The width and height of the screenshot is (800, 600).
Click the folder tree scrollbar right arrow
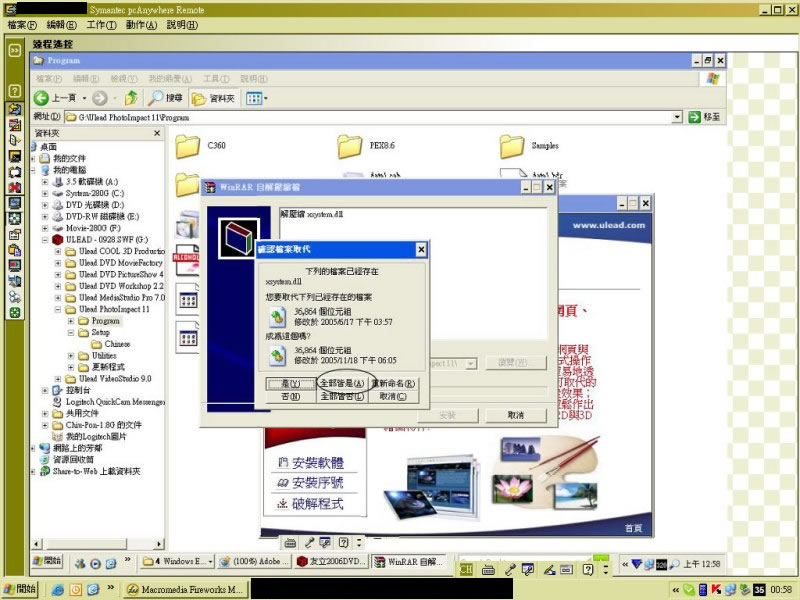click(159, 544)
